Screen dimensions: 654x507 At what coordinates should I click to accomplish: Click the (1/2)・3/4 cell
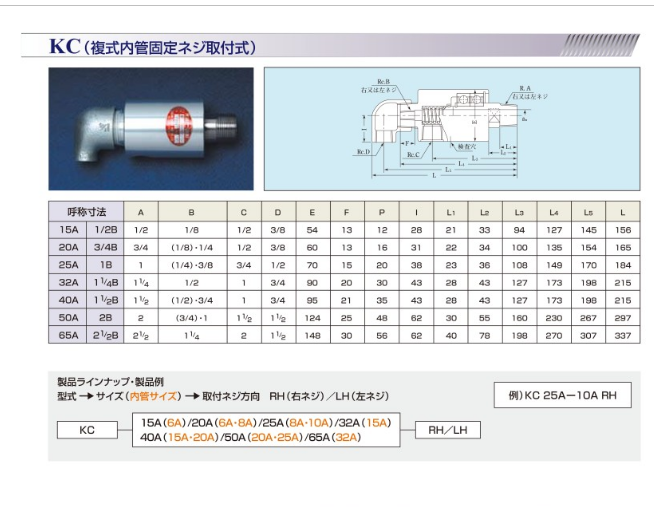(192, 300)
